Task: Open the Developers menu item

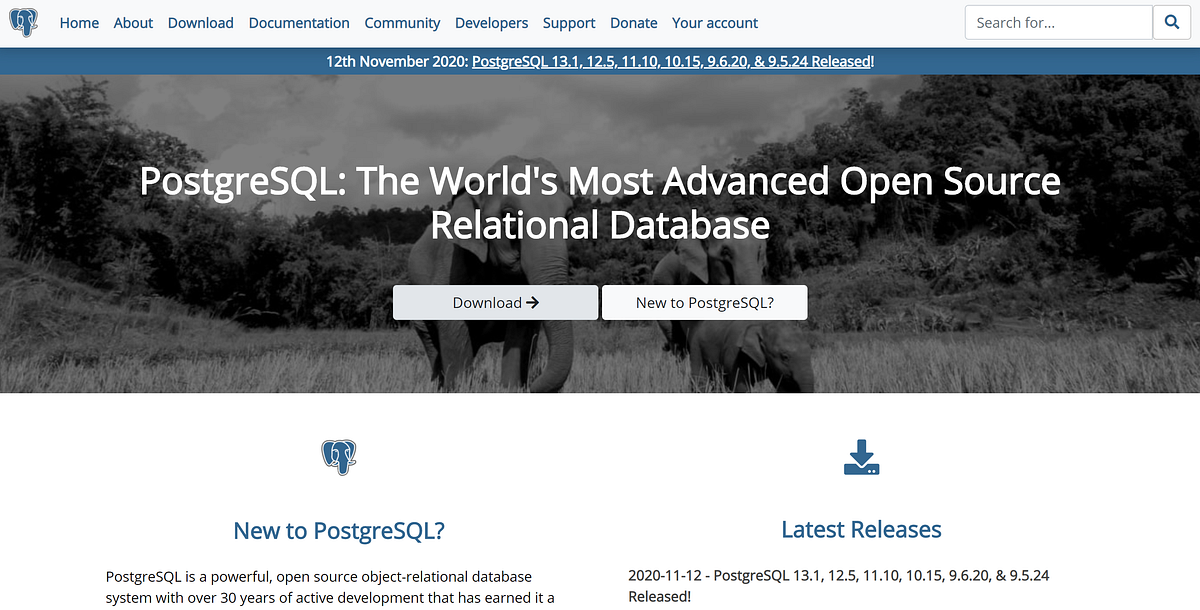Action: click(x=491, y=22)
